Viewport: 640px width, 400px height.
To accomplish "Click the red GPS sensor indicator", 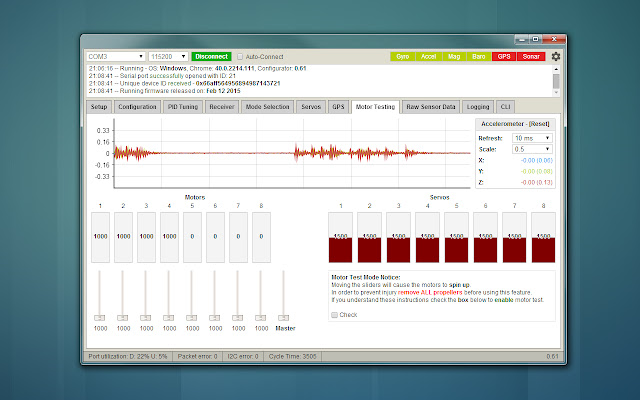I will coord(502,57).
